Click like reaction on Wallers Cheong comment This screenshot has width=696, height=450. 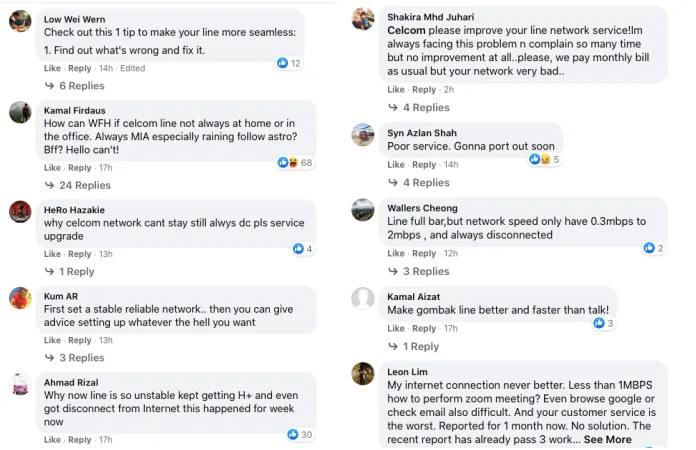coord(649,247)
